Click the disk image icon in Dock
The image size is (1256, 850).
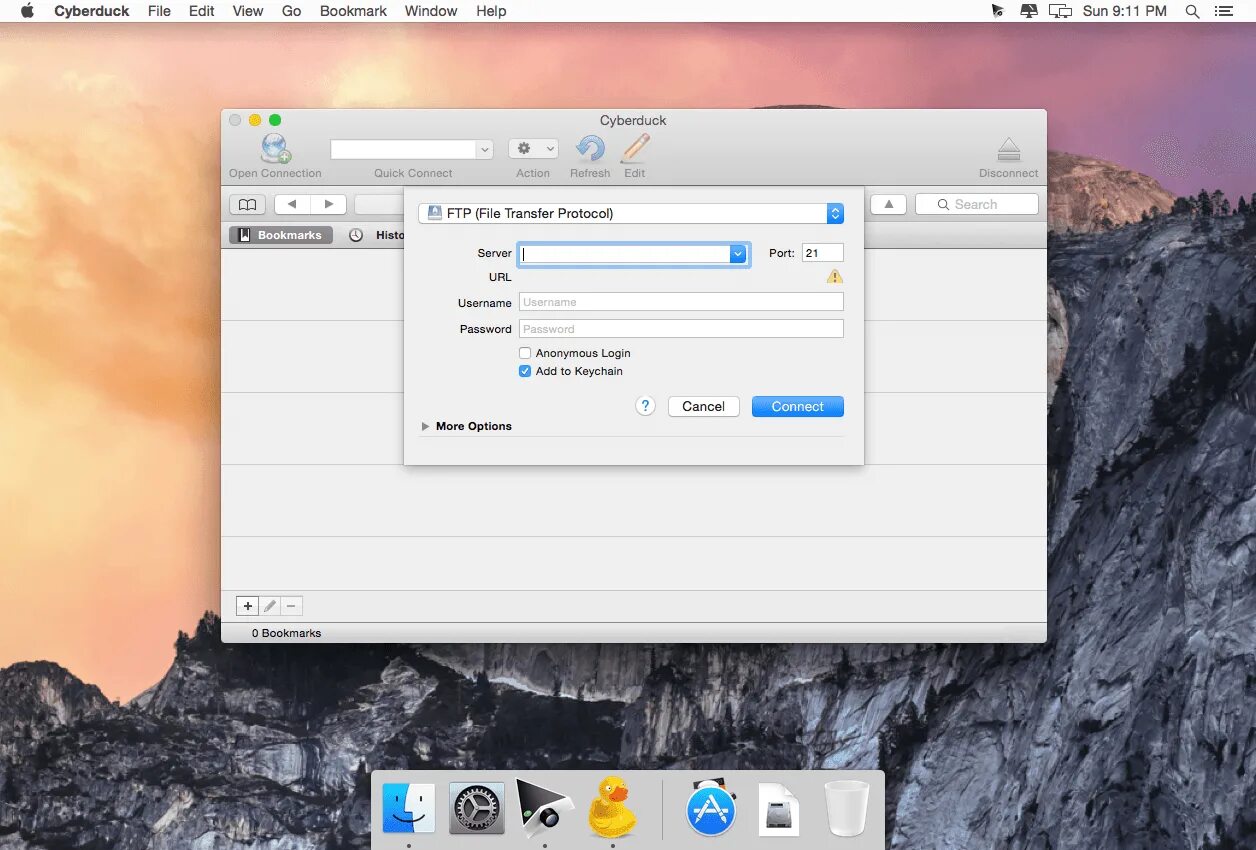coord(779,808)
